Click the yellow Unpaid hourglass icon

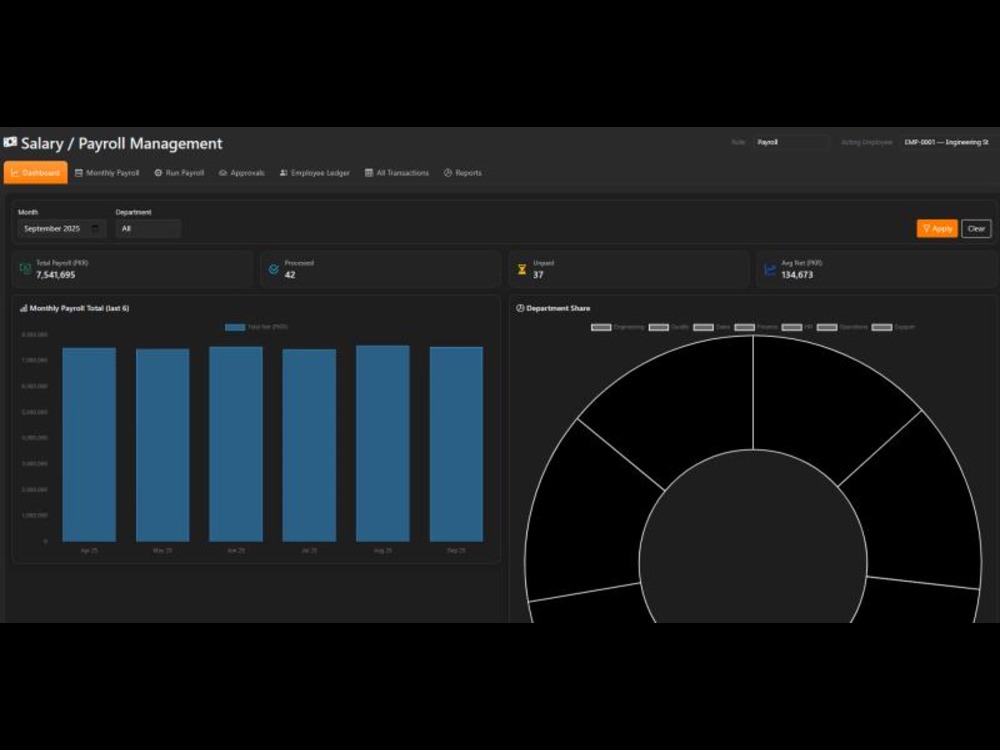point(522,269)
